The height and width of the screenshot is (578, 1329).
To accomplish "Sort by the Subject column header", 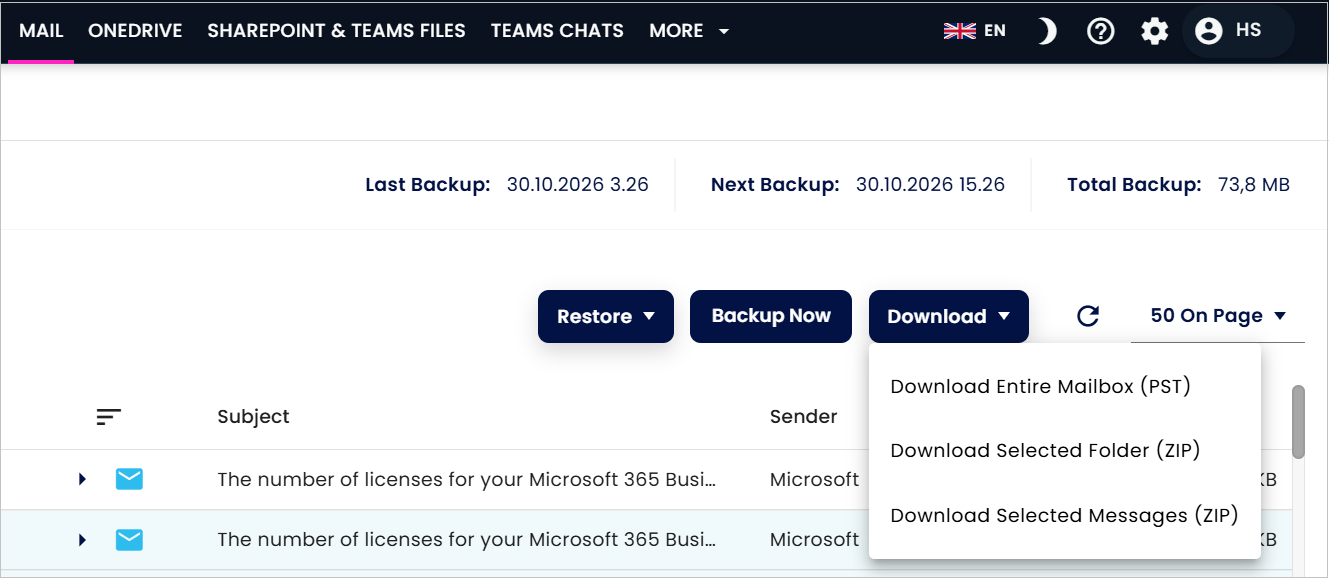I will [253, 417].
